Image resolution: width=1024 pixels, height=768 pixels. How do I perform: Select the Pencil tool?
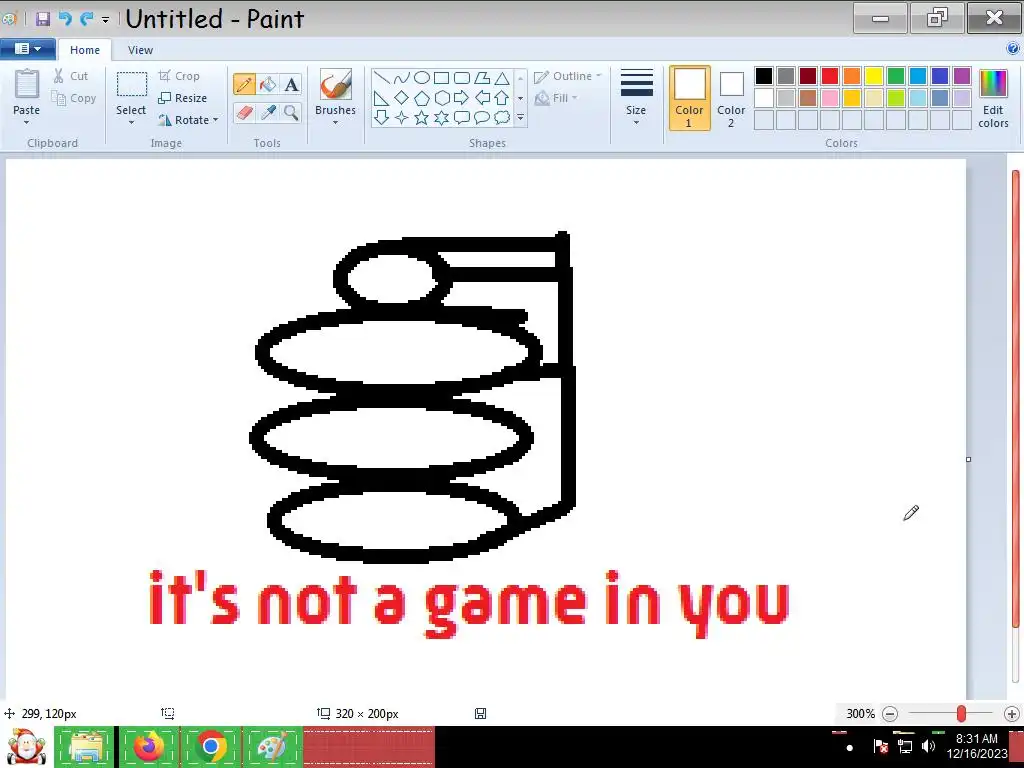pos(244,84)
